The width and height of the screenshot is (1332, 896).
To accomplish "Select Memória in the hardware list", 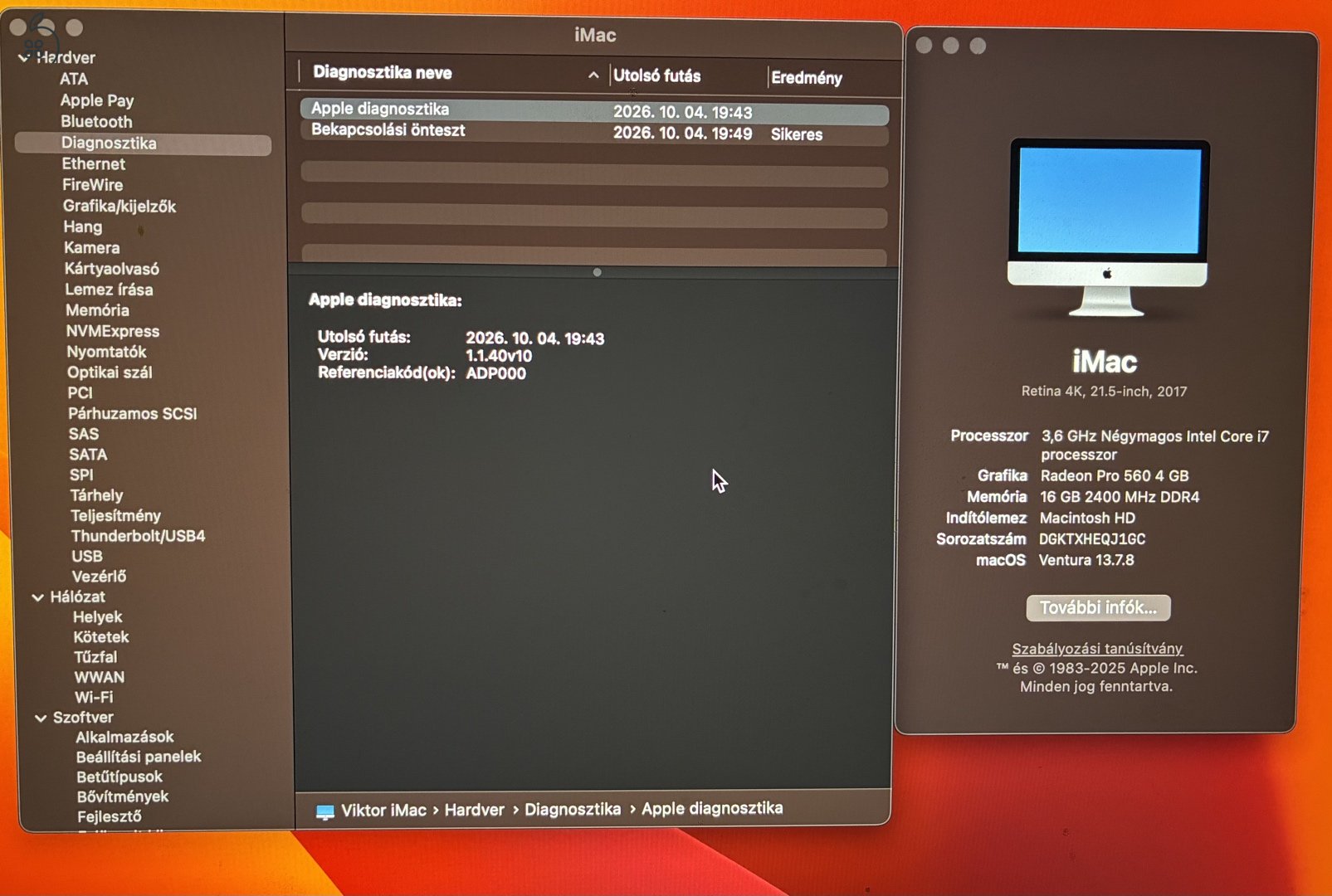I will tap(97, 310).
